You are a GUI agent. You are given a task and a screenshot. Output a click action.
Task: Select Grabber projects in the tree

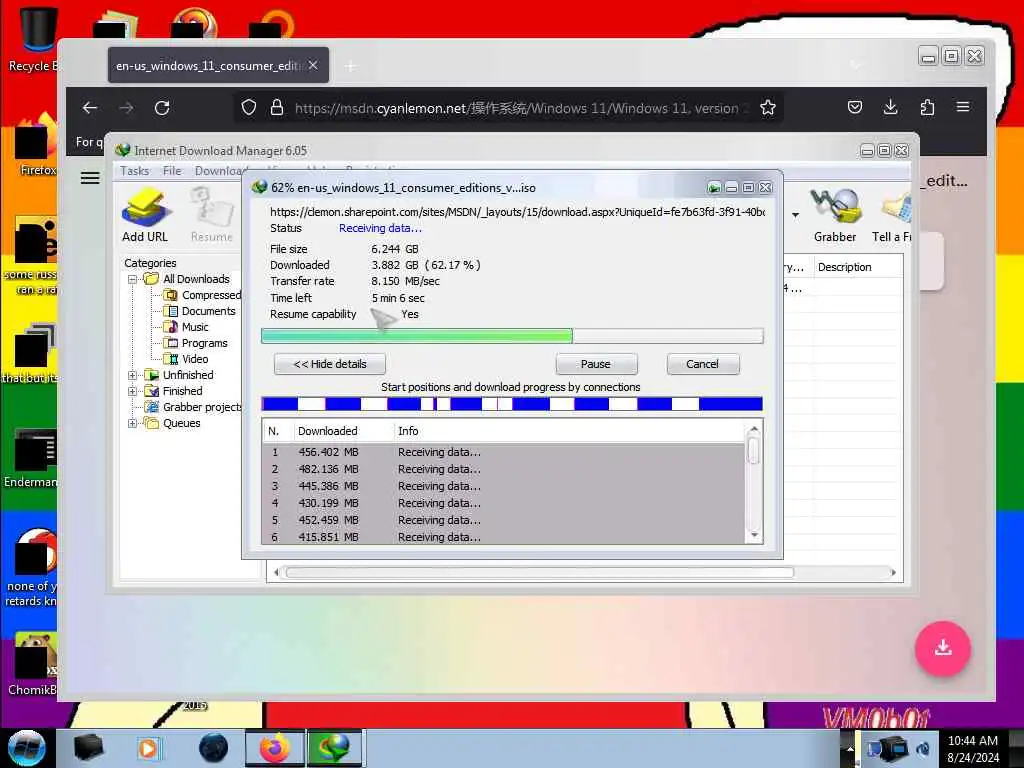tap(194, 407)
